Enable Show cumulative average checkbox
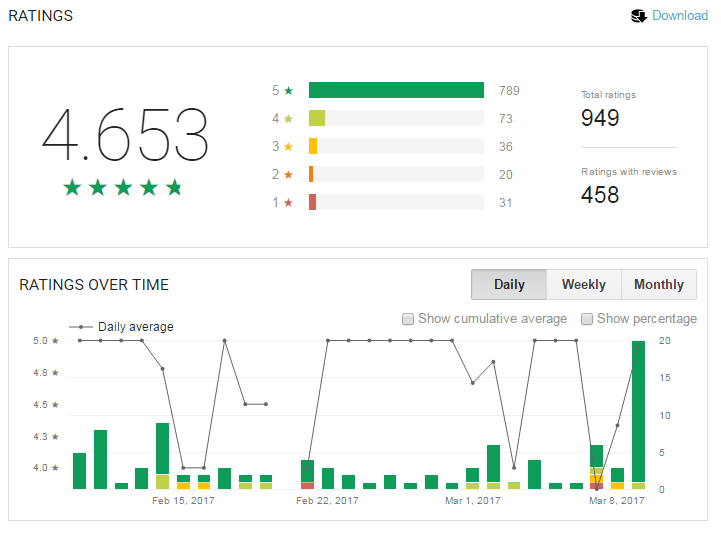 [x=408, y=319]
